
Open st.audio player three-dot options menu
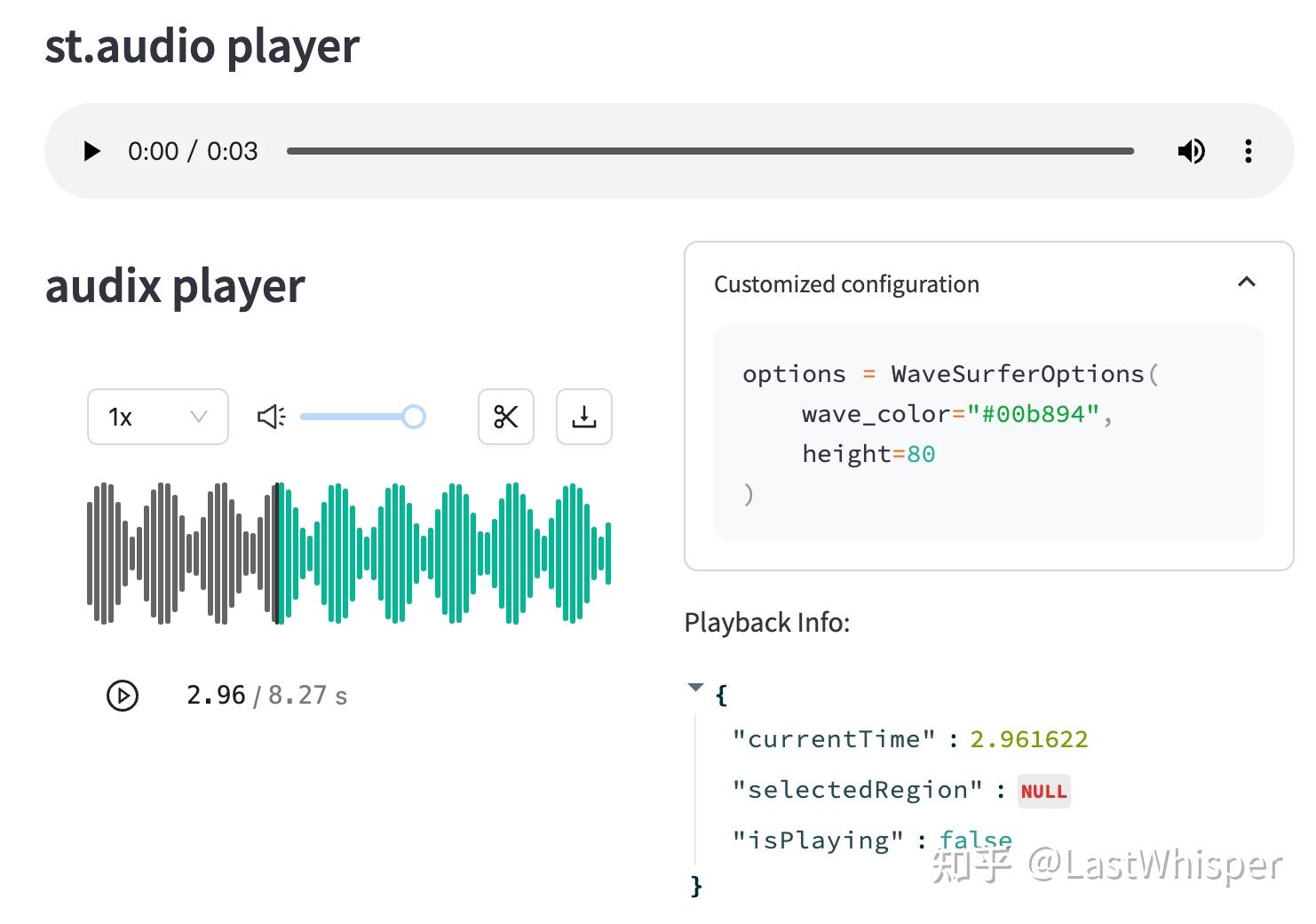coord(1248,151)
